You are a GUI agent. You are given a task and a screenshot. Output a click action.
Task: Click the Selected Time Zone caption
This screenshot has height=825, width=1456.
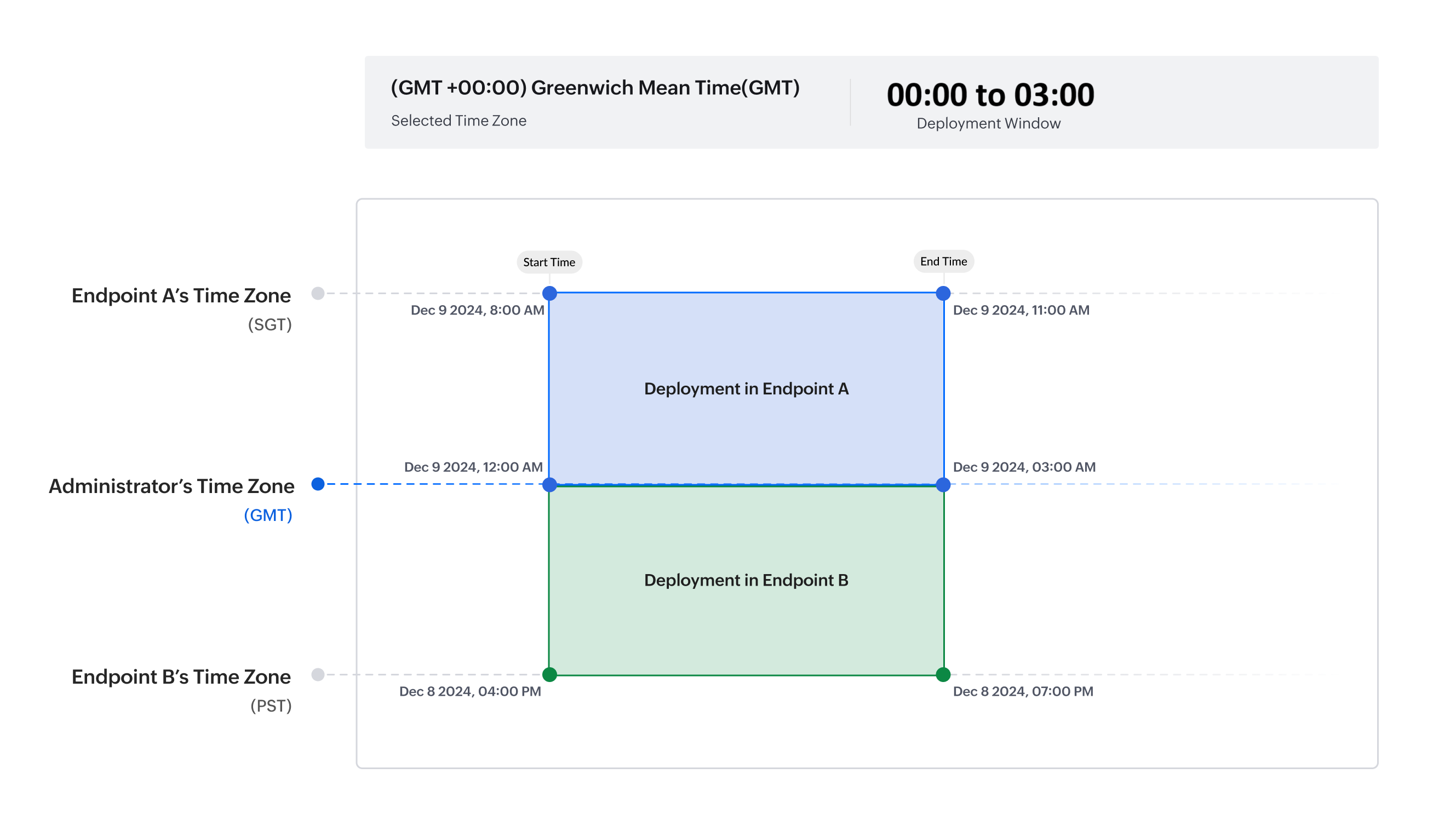click(x=458, y=121)
